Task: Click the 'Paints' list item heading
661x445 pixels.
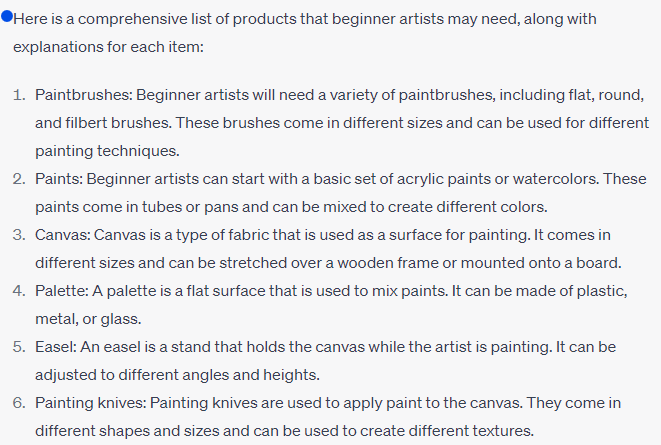Action: pyautogui.click(x=58, y=179)
